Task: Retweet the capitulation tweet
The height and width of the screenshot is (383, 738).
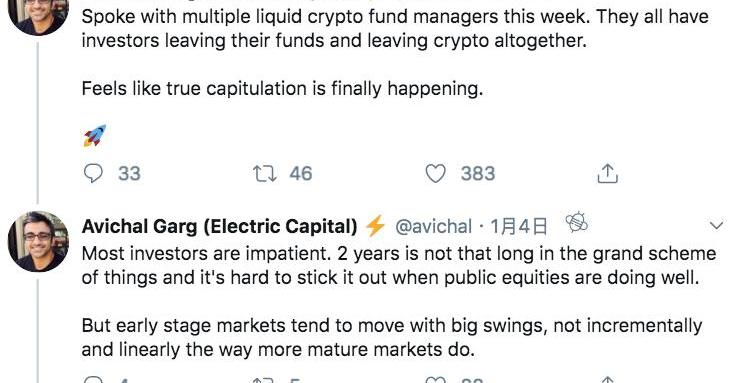Action: [265, 173]
